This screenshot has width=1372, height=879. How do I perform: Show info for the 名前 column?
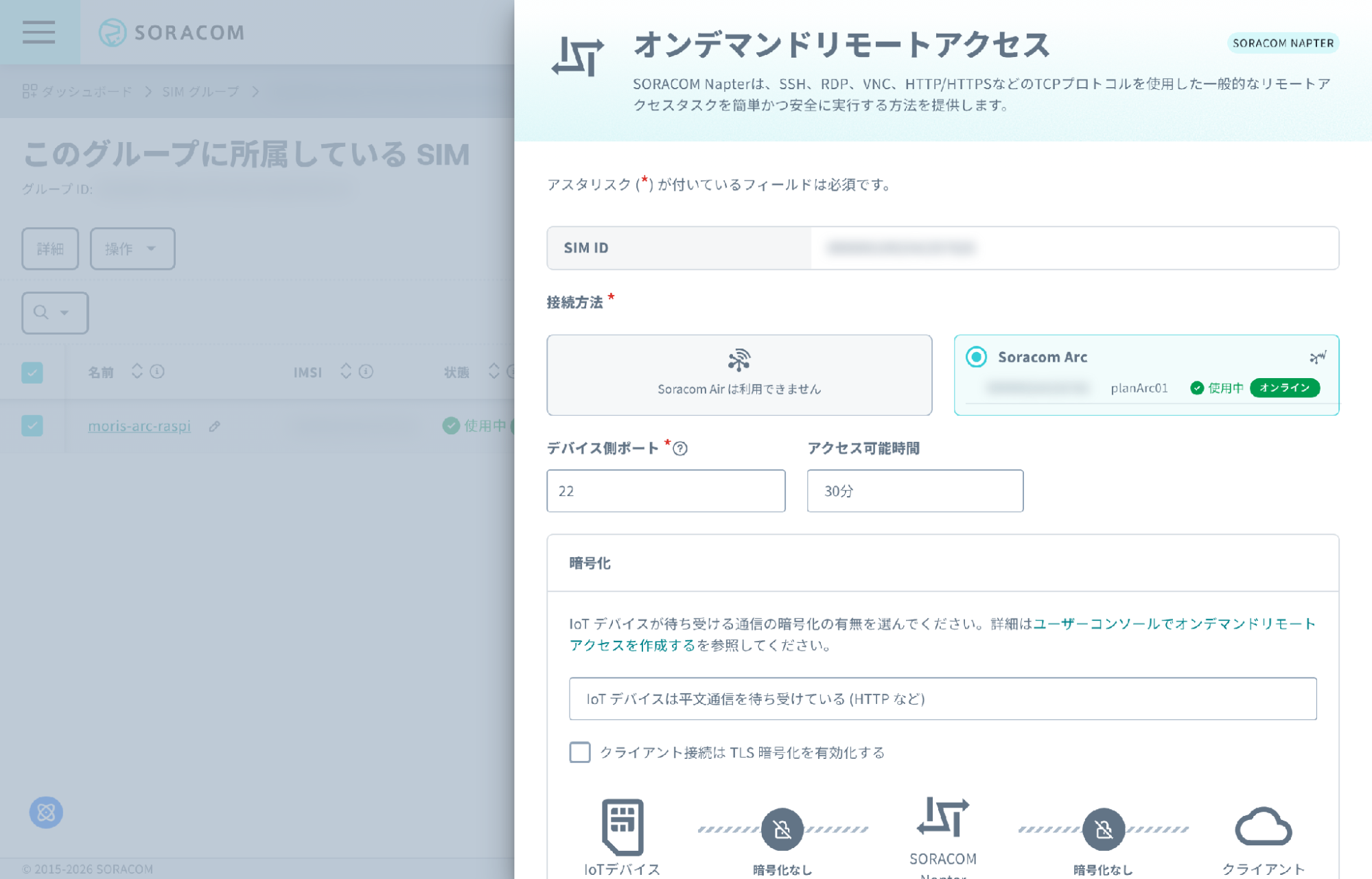(x=157, y=371)
